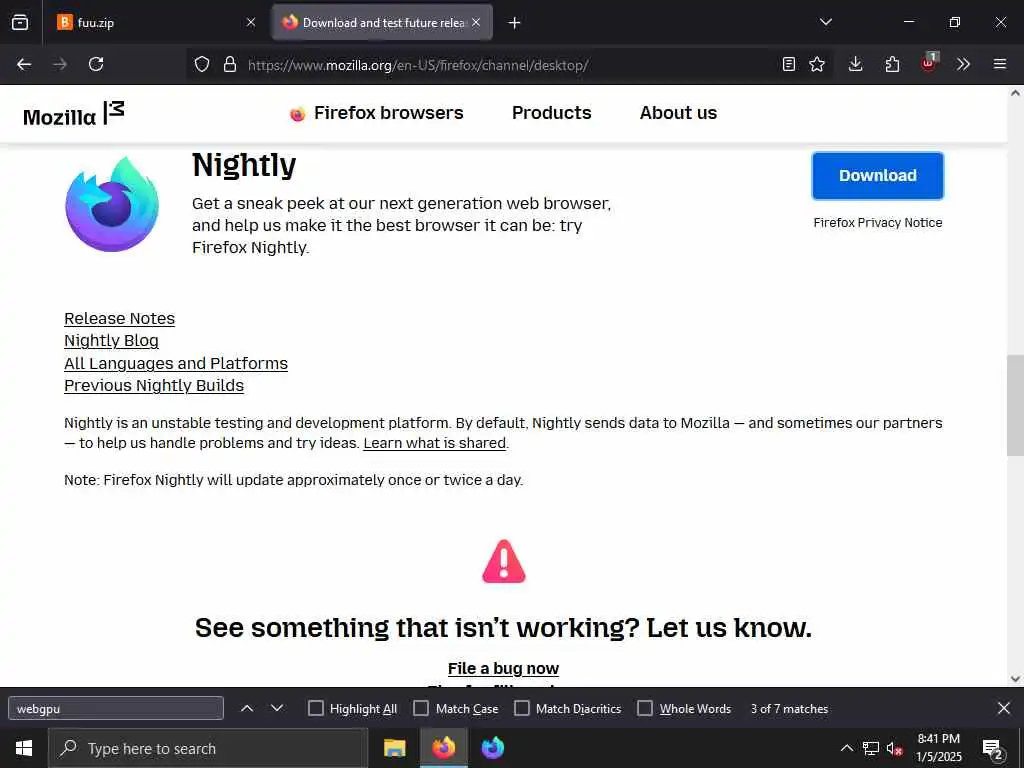Open a new tab with plus button

point(515,23)
